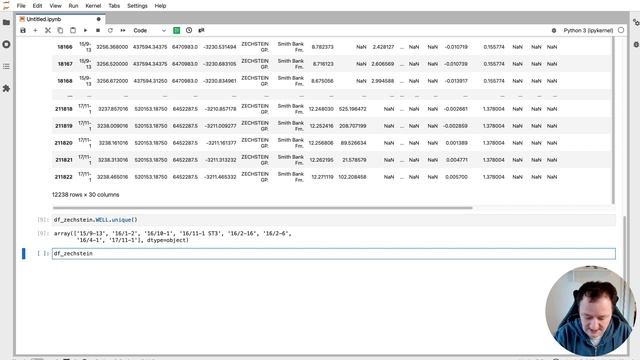Click the dataframe output vertical scrollbar
Image resolution: width=640 pixels, height=360 pixels.
pyautogui.click(x=613, y=120)
